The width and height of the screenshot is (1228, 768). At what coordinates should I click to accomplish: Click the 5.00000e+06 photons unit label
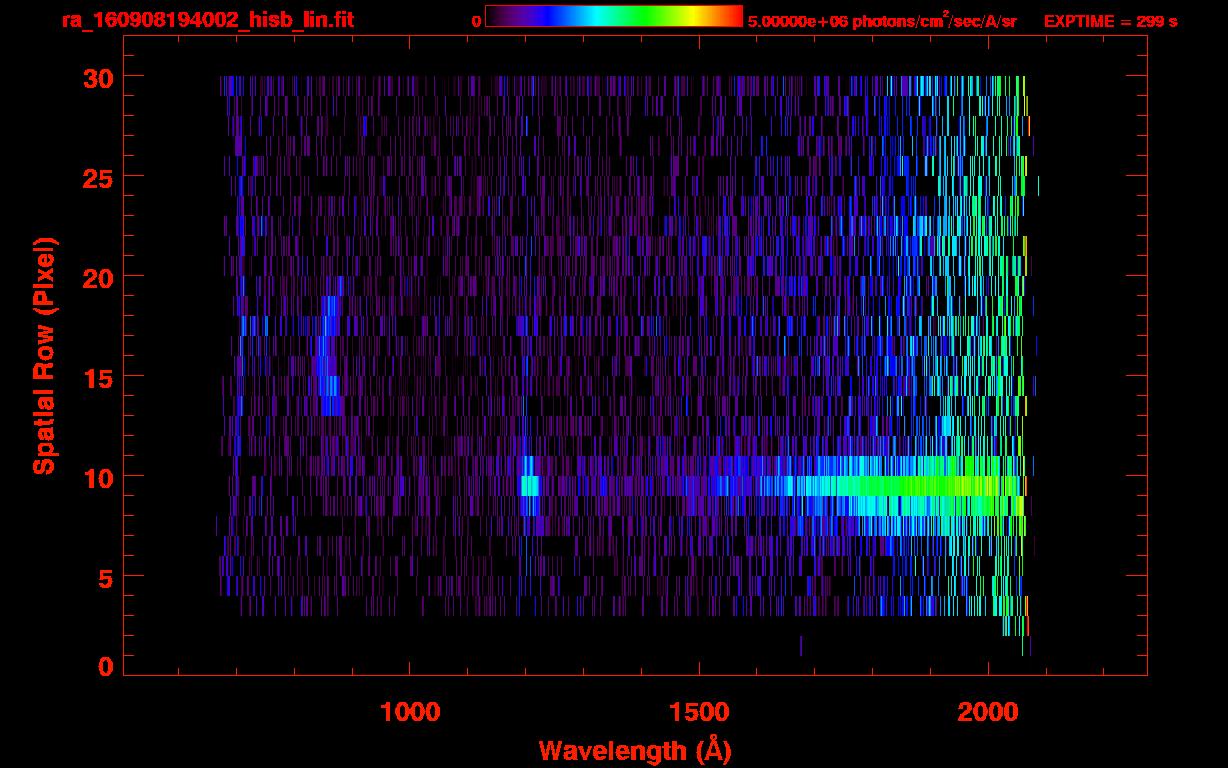(882, 21)
